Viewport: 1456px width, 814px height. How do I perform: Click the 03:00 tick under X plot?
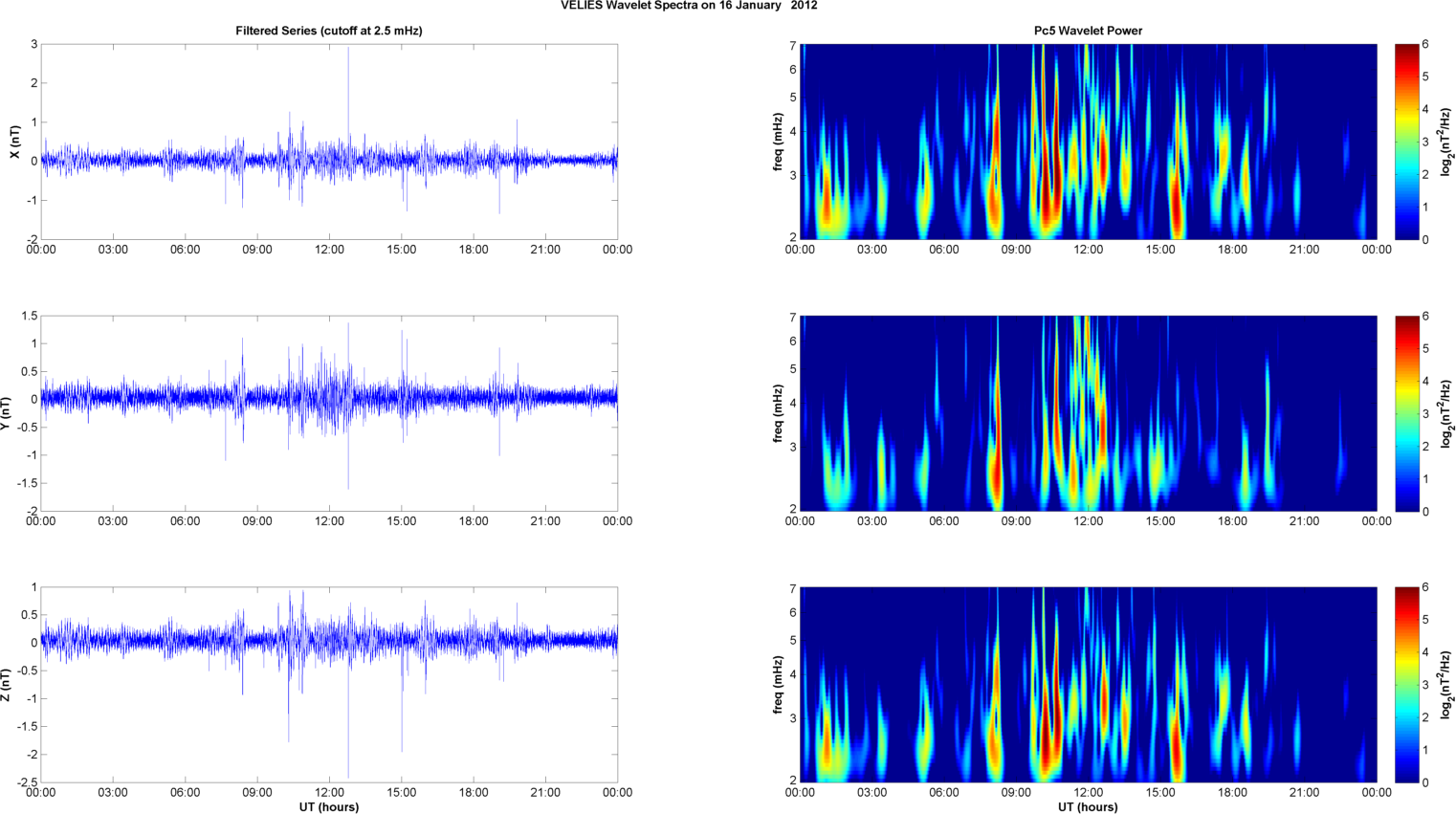[x=113, y=250]
